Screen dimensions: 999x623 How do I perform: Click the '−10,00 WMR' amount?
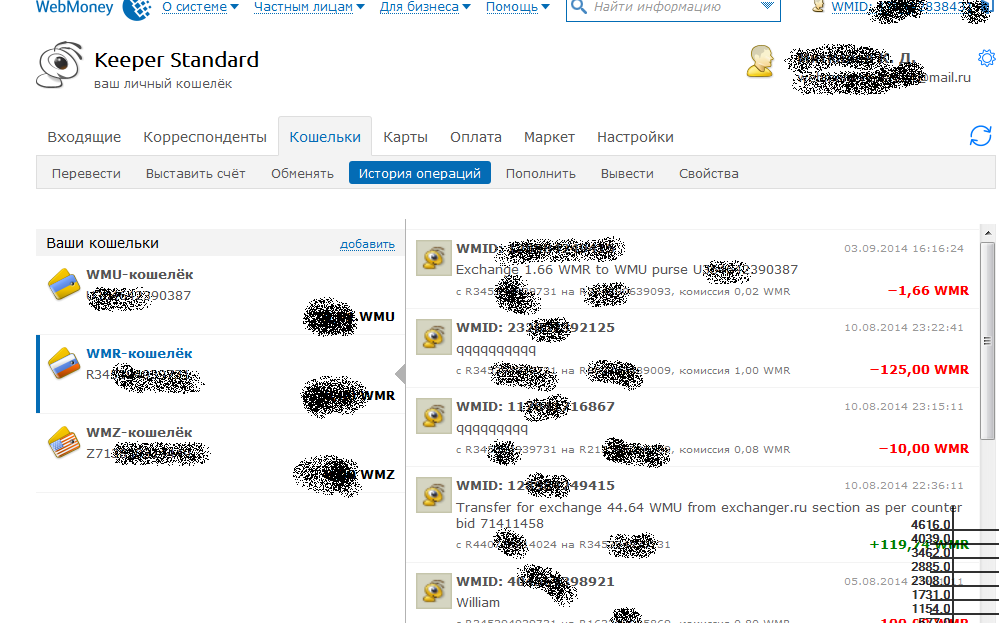point(924,448)
